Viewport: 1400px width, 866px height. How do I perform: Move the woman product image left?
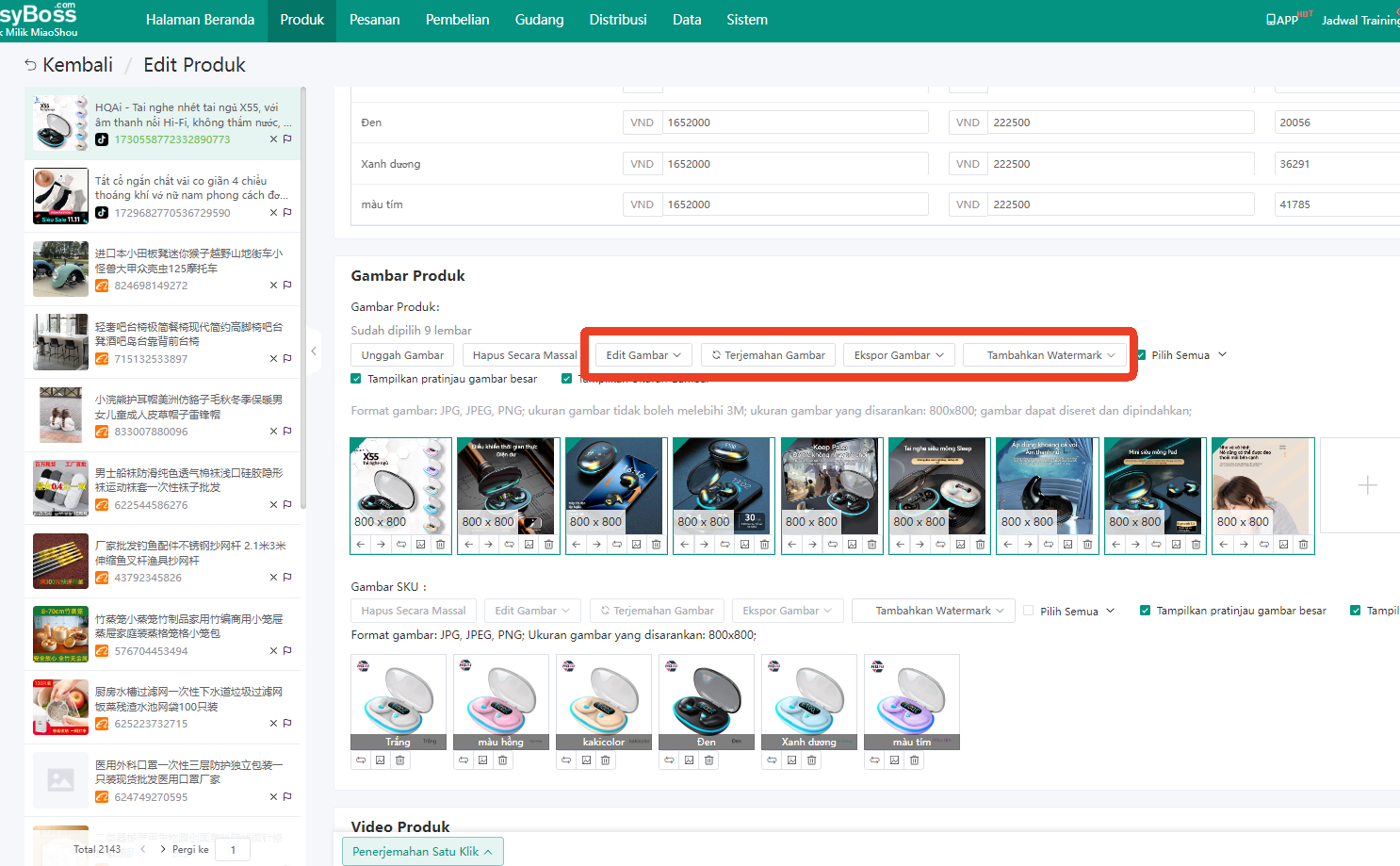pos(1223,545)
